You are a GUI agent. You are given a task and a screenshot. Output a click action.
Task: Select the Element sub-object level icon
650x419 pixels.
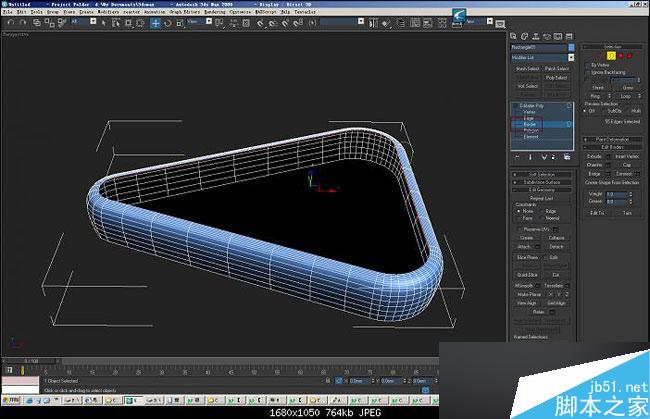click(629, 56)
